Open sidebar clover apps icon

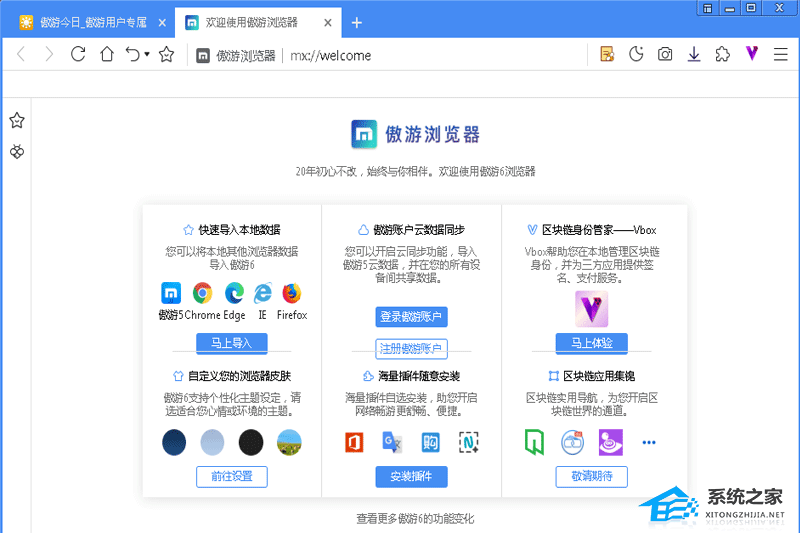[17, 151]
